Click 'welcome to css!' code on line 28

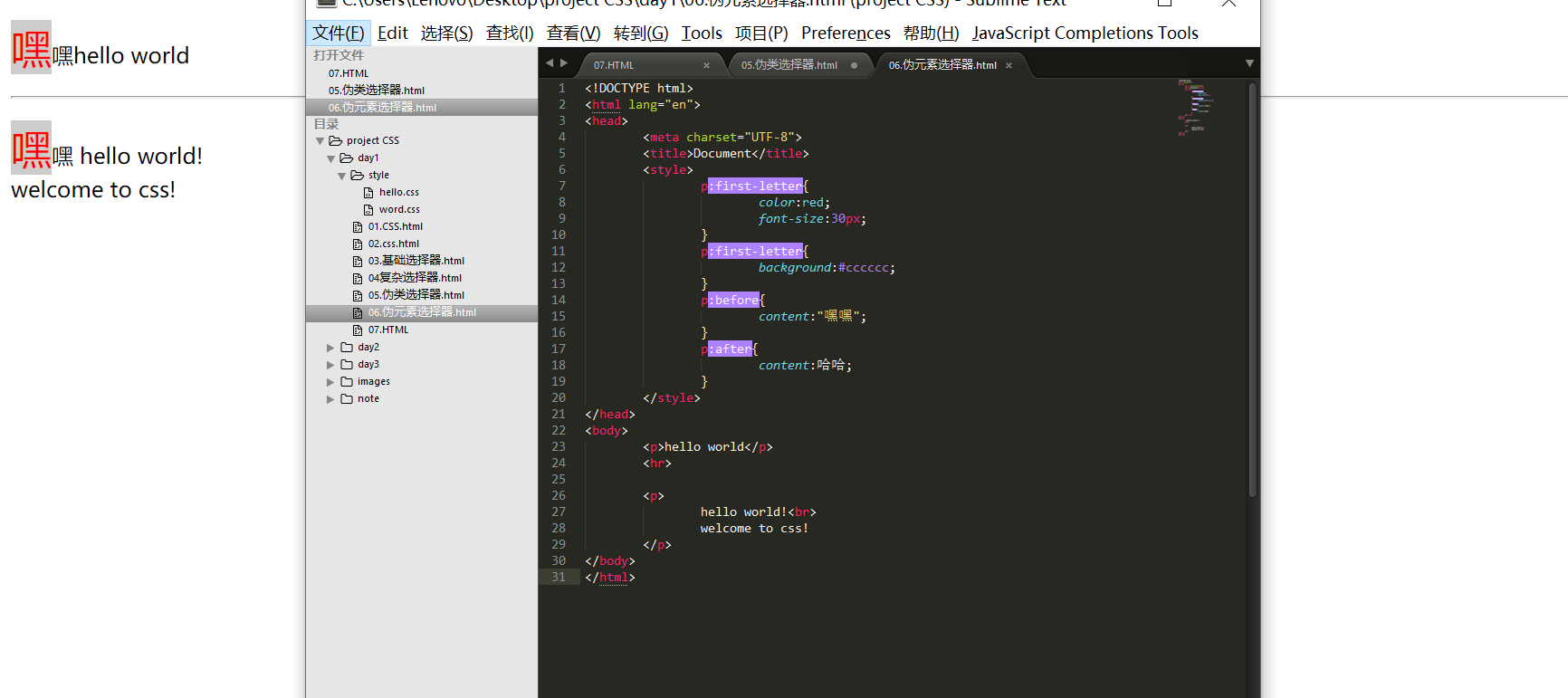(x=754, y=529)
